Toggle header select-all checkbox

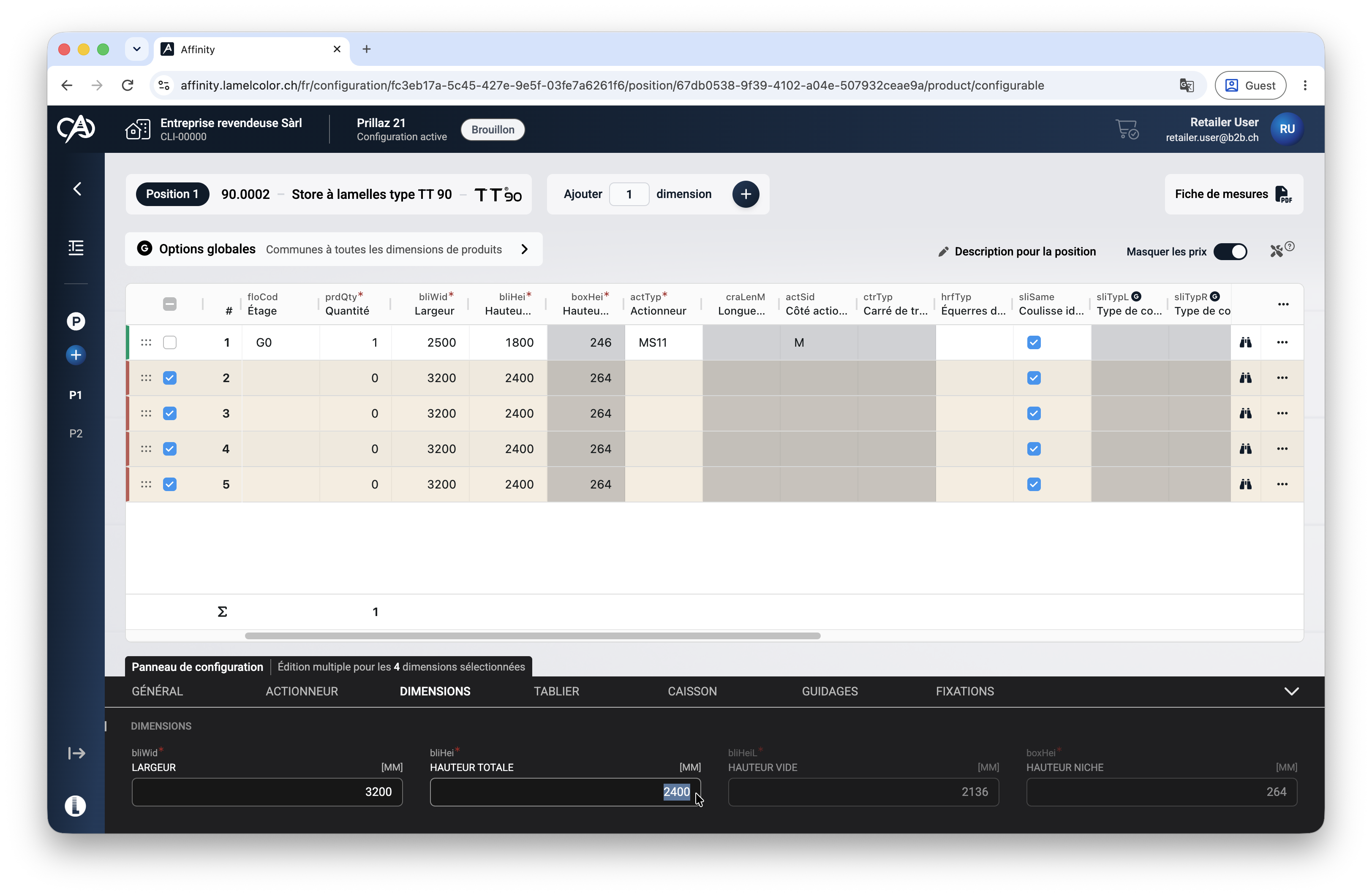point(169,304)
